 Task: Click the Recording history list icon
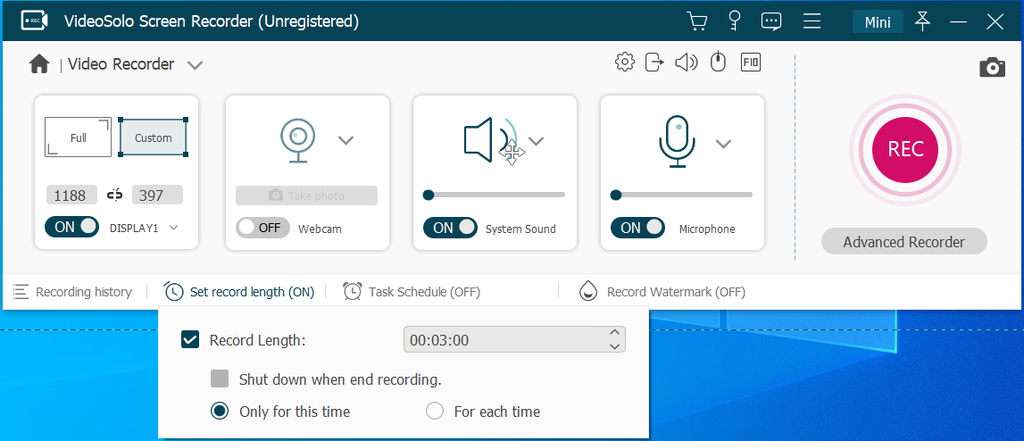point(21,291)
